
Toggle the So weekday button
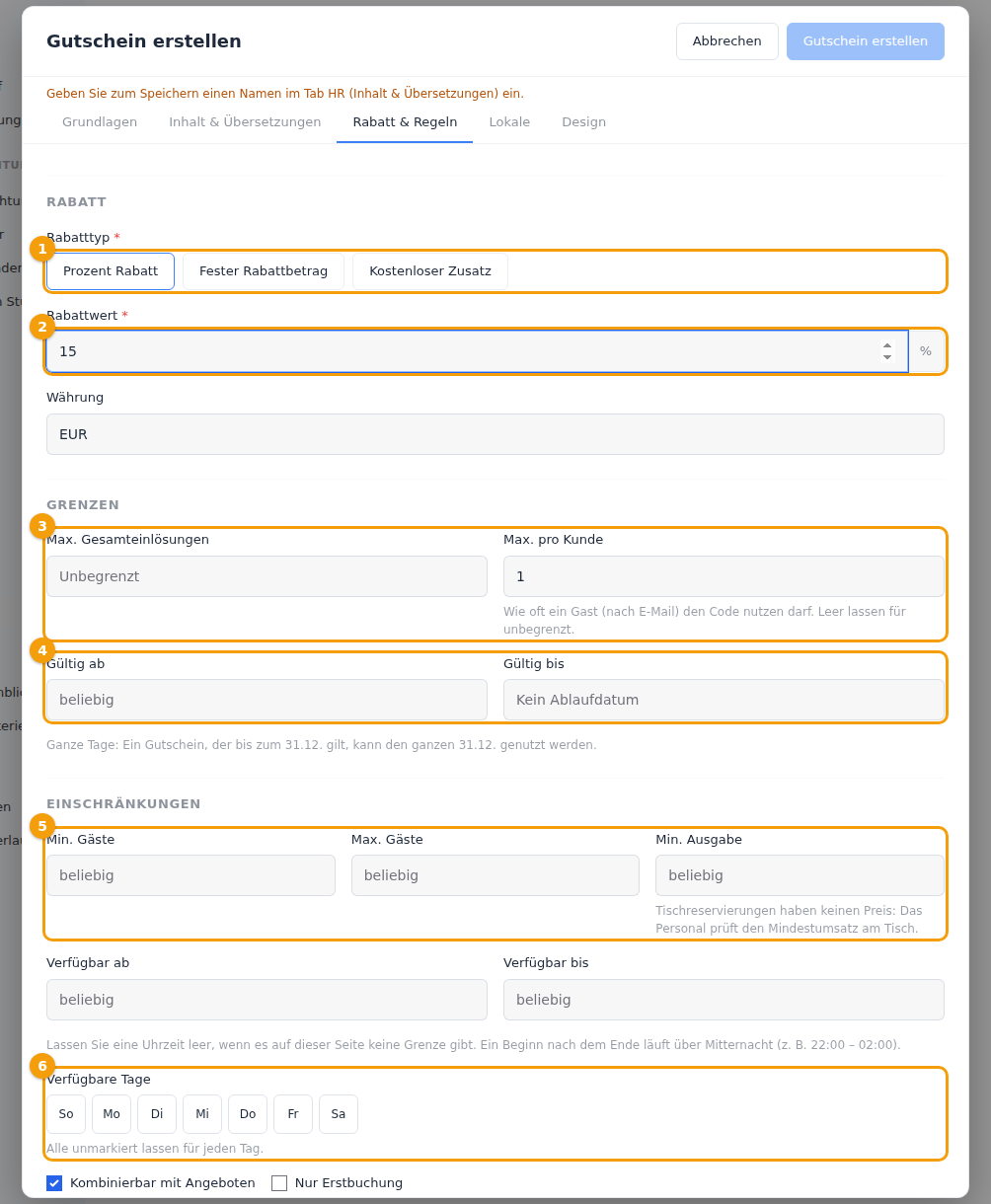[66, 1114]
